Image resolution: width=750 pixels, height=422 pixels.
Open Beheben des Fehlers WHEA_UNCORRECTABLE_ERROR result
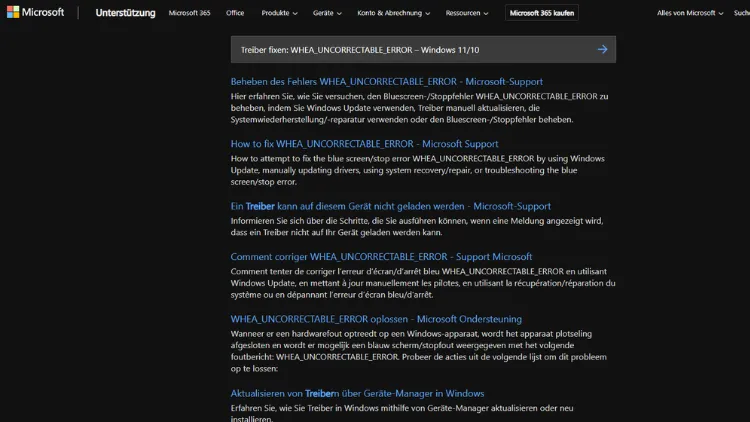click(x=386, y=81)
